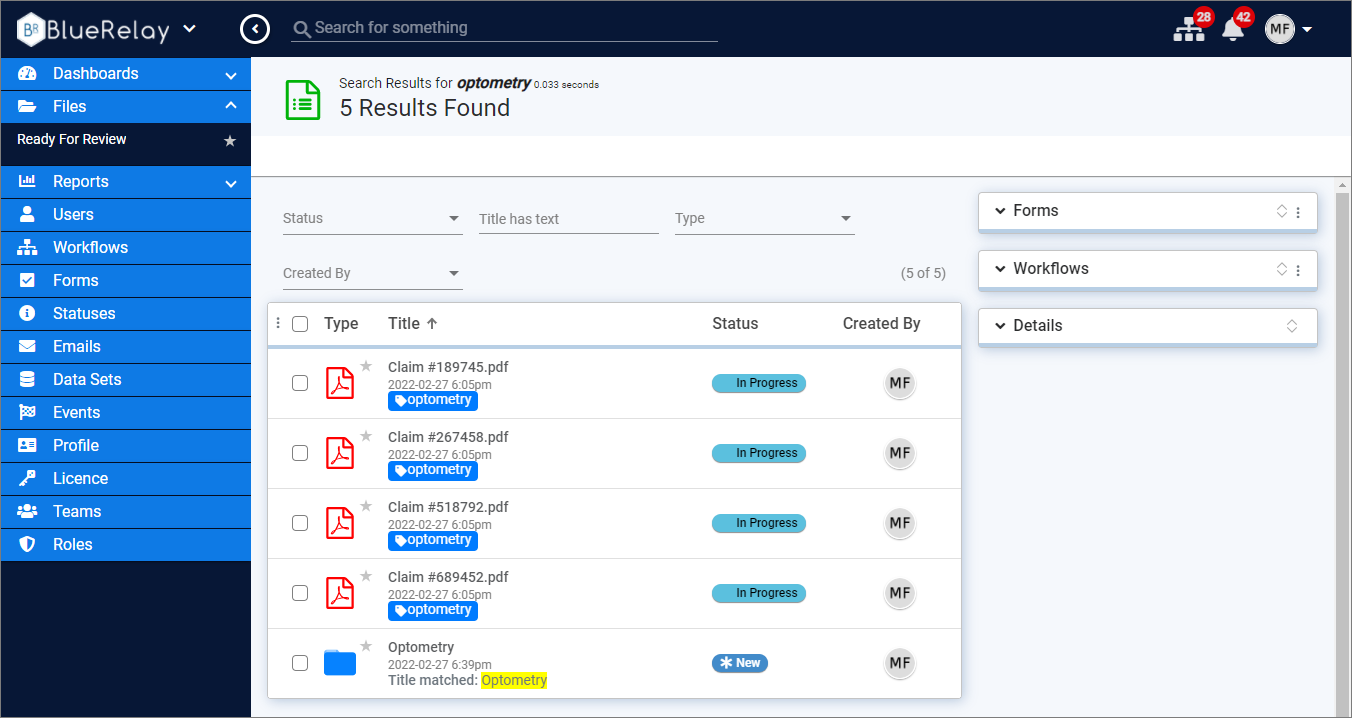Image resolution: width=1352 pixels, height=718 pixels.
Task: Check the box for Claim #518792.pdf
Action: (300, 523)
